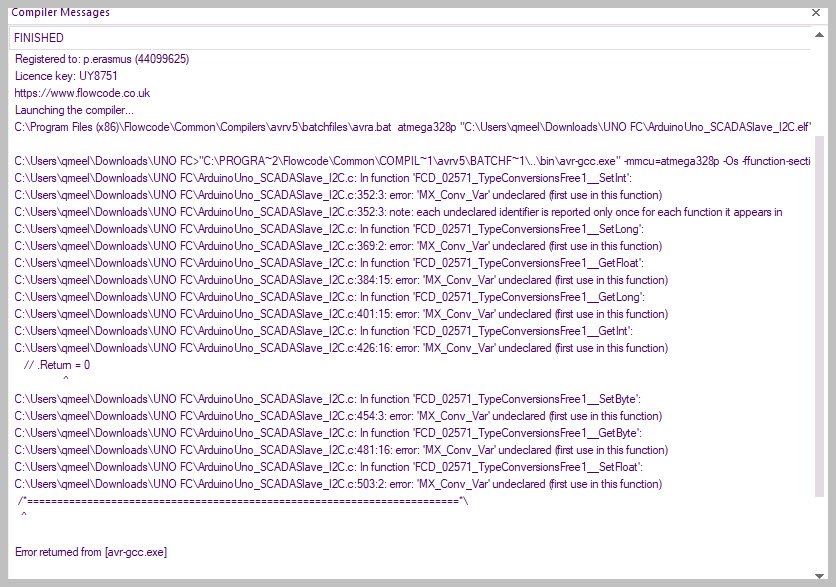Click the error at line 426:16
Image resolution: width=836 pixels, height=587 pixels.
tap(341, 348)
